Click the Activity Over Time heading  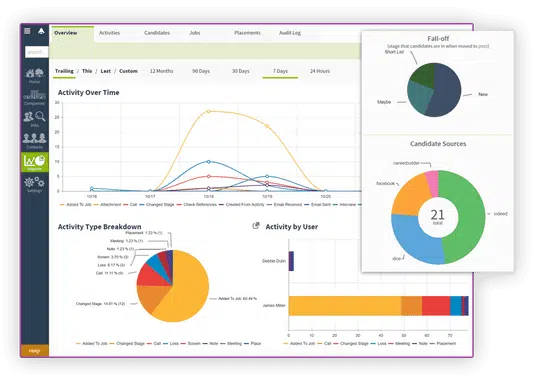[x=89, y=93]
